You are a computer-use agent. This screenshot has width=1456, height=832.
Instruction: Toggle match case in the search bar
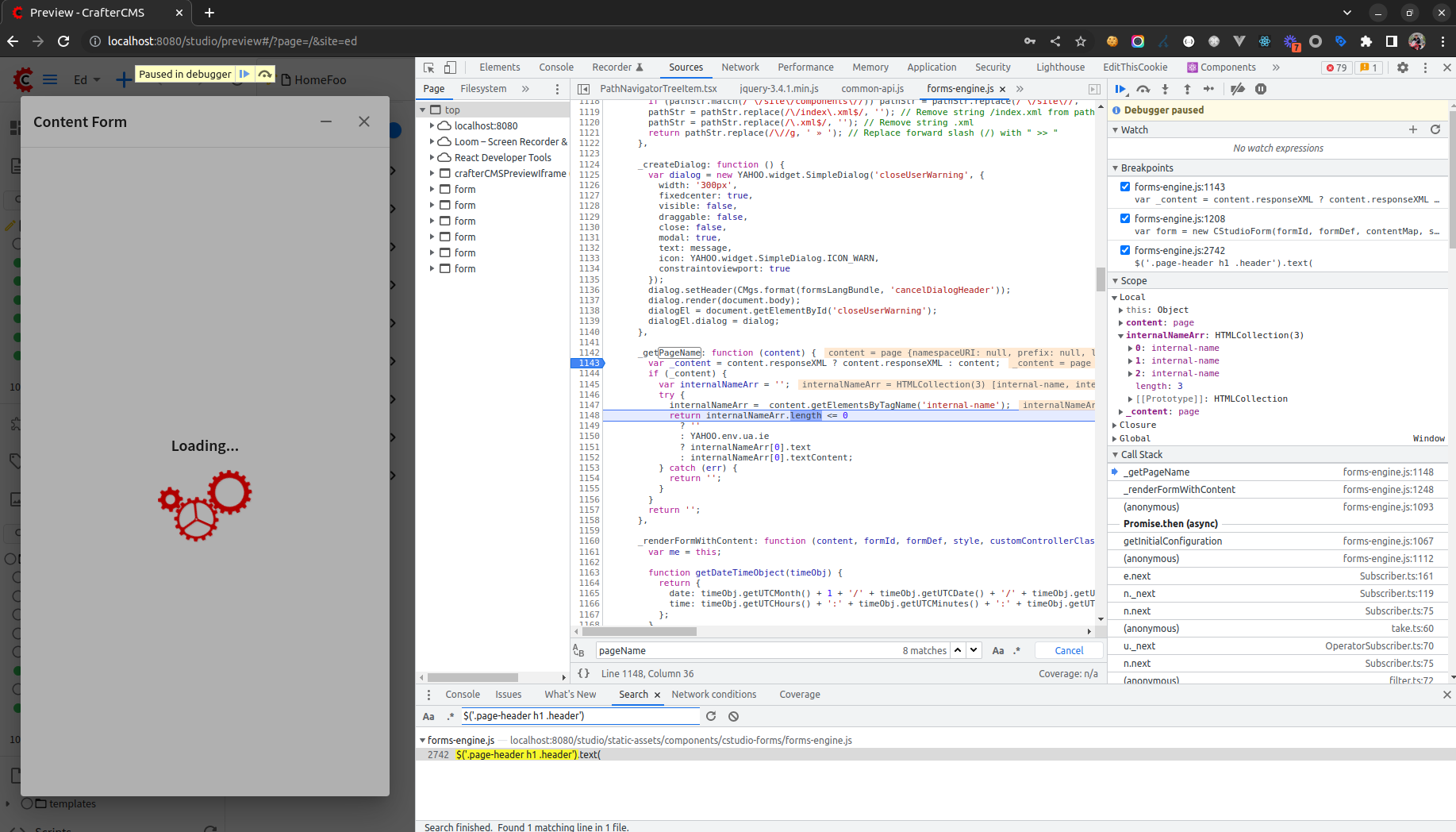point(997,650)
